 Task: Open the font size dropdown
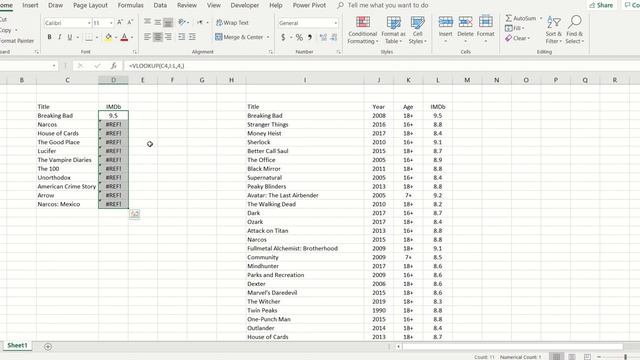(x=111, y=23)
